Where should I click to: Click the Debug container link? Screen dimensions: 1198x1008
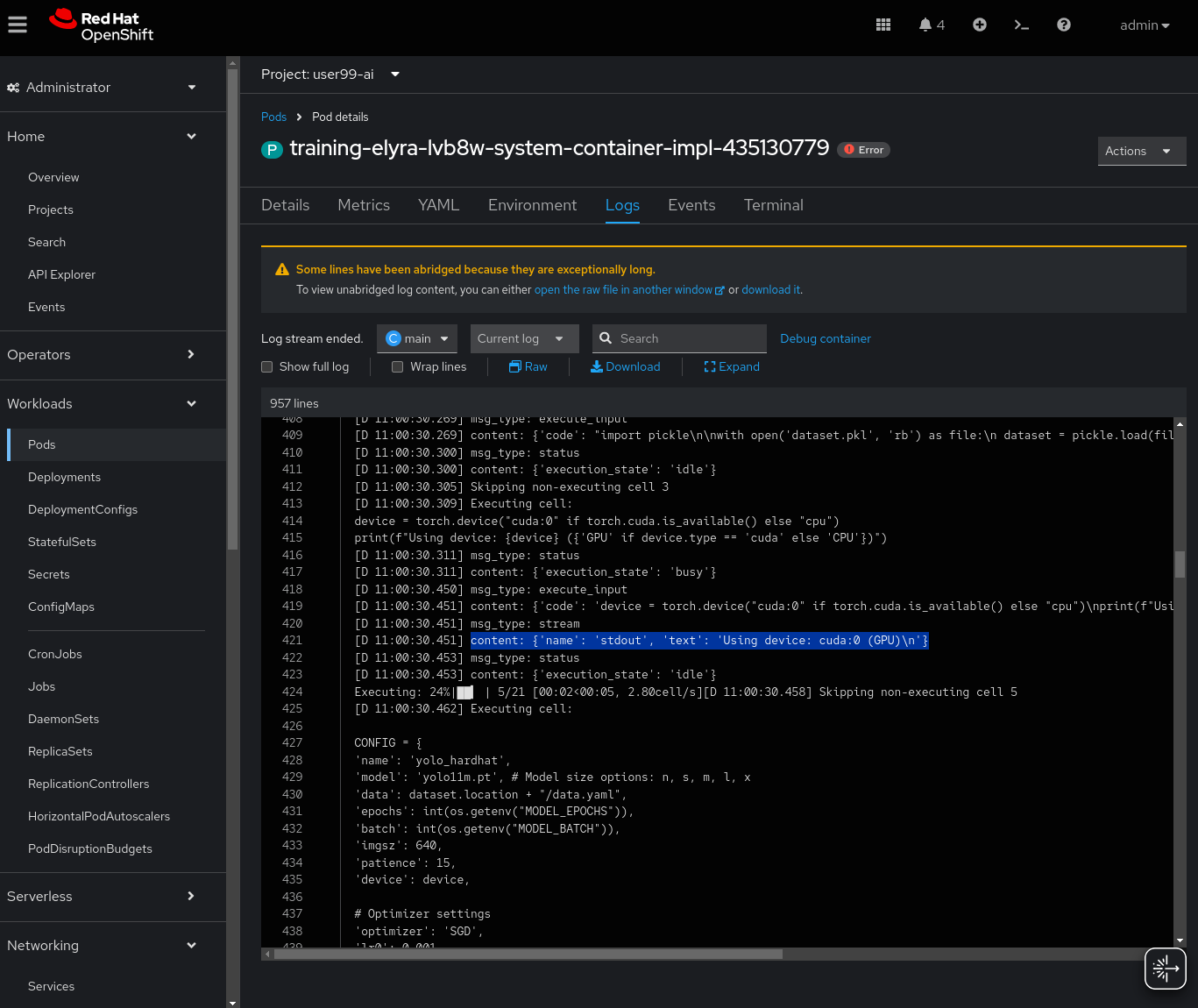(826, 339)
